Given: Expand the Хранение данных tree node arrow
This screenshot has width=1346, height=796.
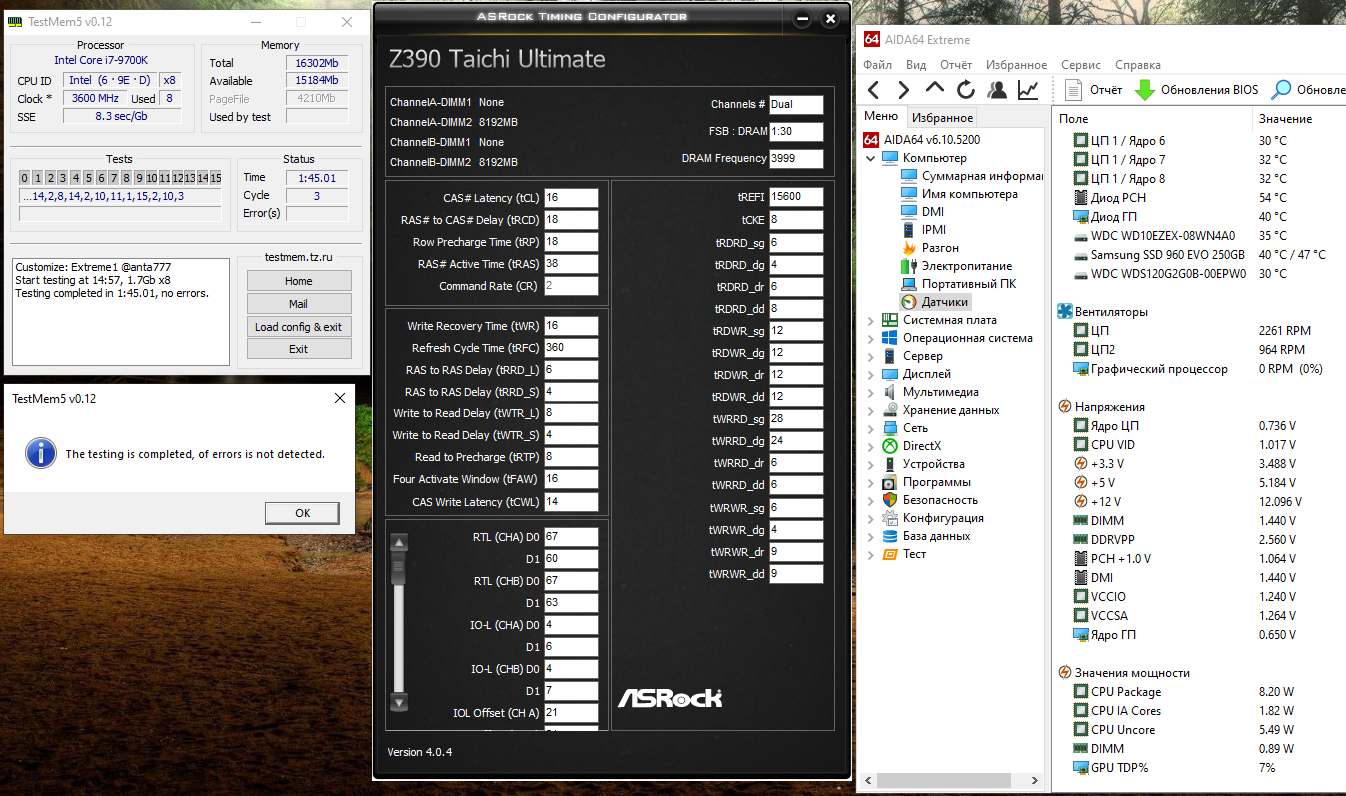Looking at the screenshot, I should (871, 410).
